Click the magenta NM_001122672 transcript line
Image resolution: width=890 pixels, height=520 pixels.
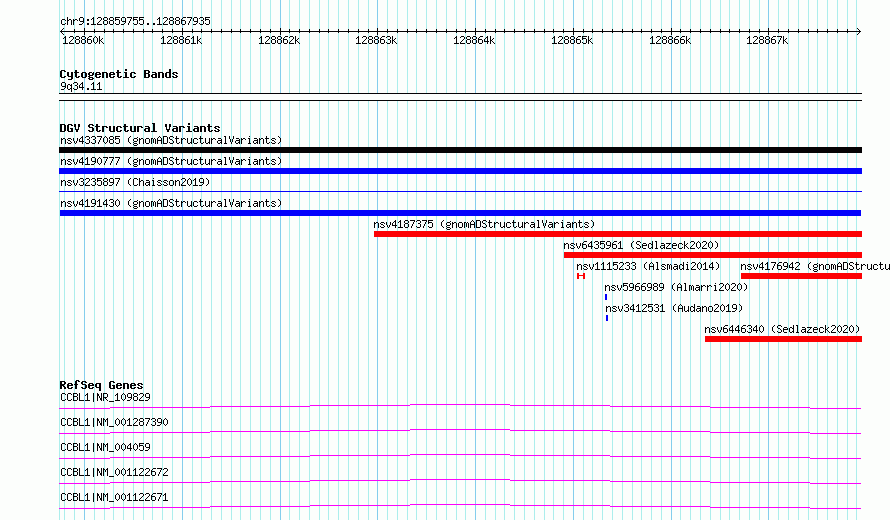tap(460, 481)
